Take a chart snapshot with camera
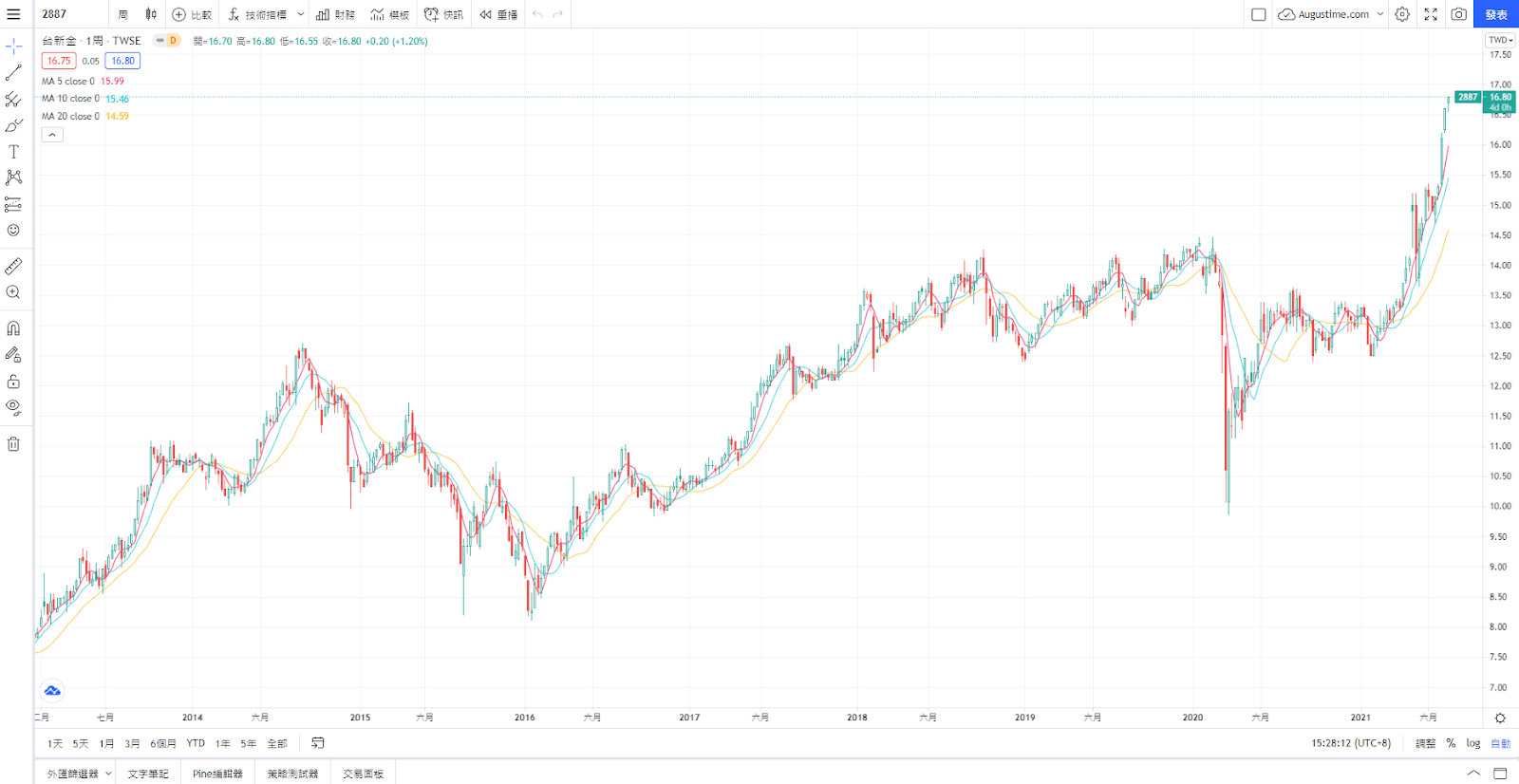Viewport: 1519px width, 784px height. point(1459,14)
